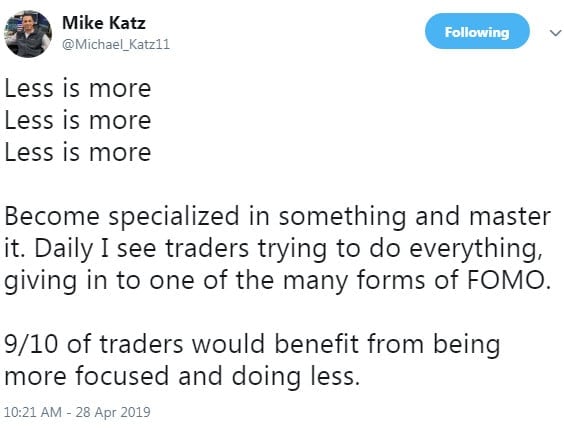Toggle the blue Following button
The width and height of the screenshot is (564, 429).
click(477, 31)
